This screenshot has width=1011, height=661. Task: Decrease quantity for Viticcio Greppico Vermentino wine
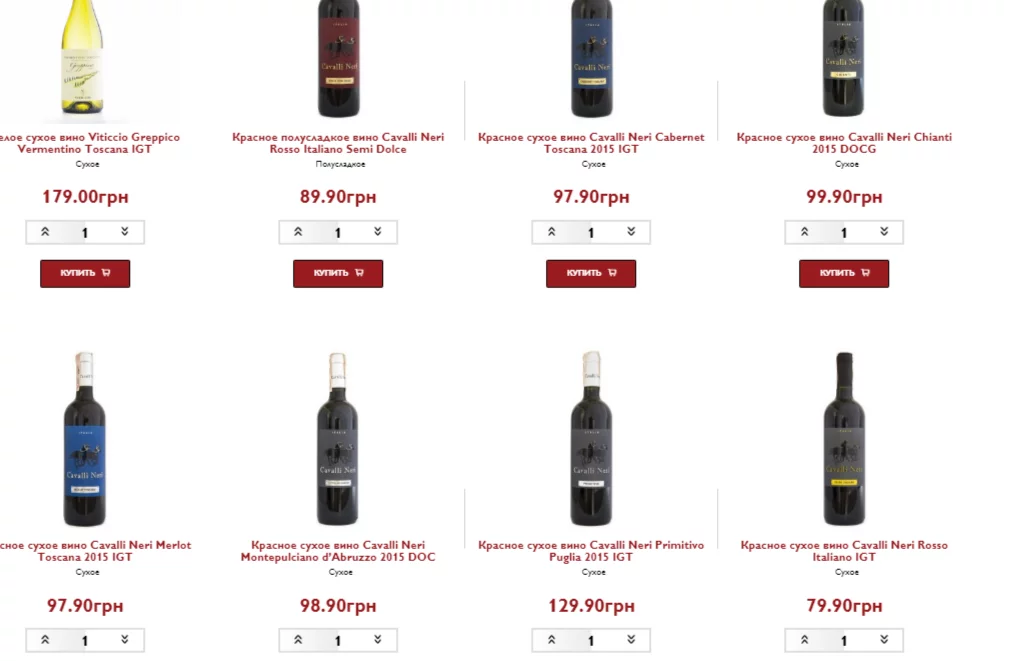[x=124, y=232]
